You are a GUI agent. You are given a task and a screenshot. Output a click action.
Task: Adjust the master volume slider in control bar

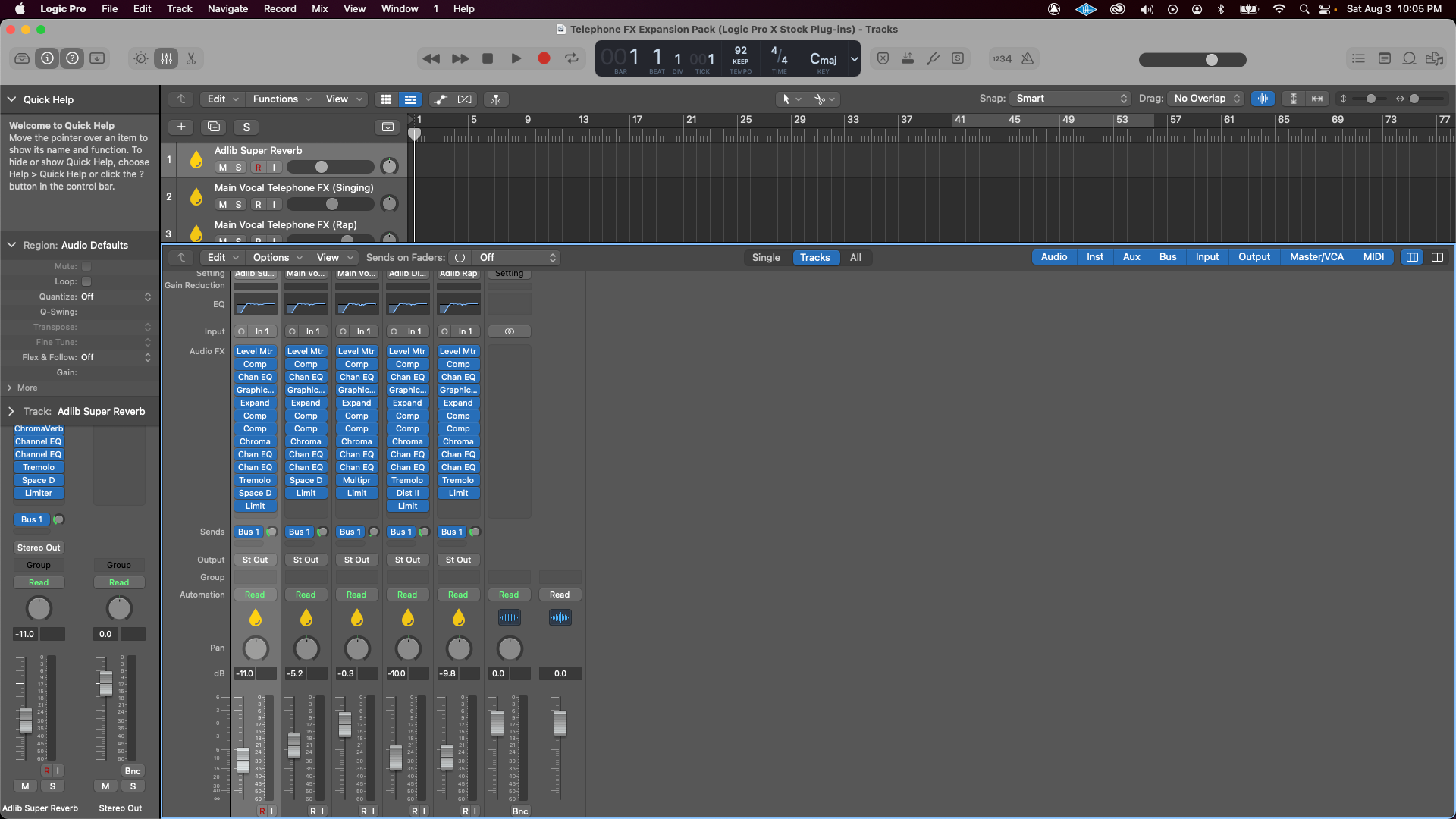click(x=1211, y=60)
